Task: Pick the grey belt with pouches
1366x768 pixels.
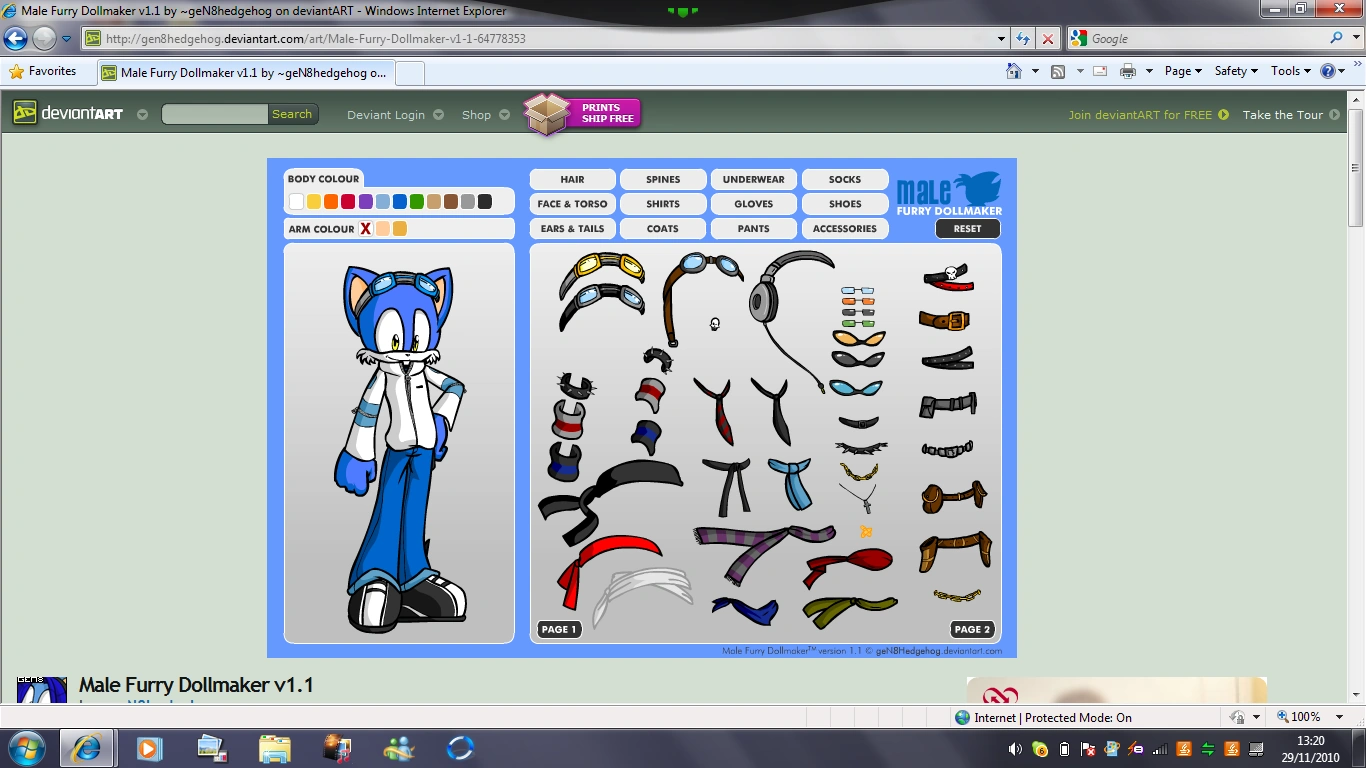Action: (x=948, y=405)
